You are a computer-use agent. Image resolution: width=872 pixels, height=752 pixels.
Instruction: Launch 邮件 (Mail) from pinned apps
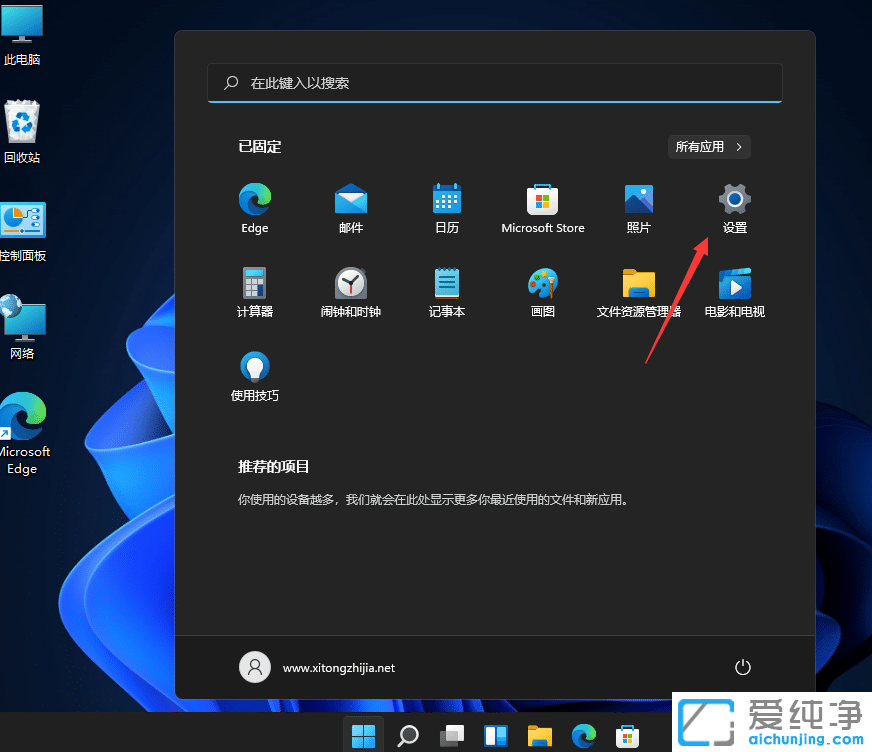tap(351, 199)
